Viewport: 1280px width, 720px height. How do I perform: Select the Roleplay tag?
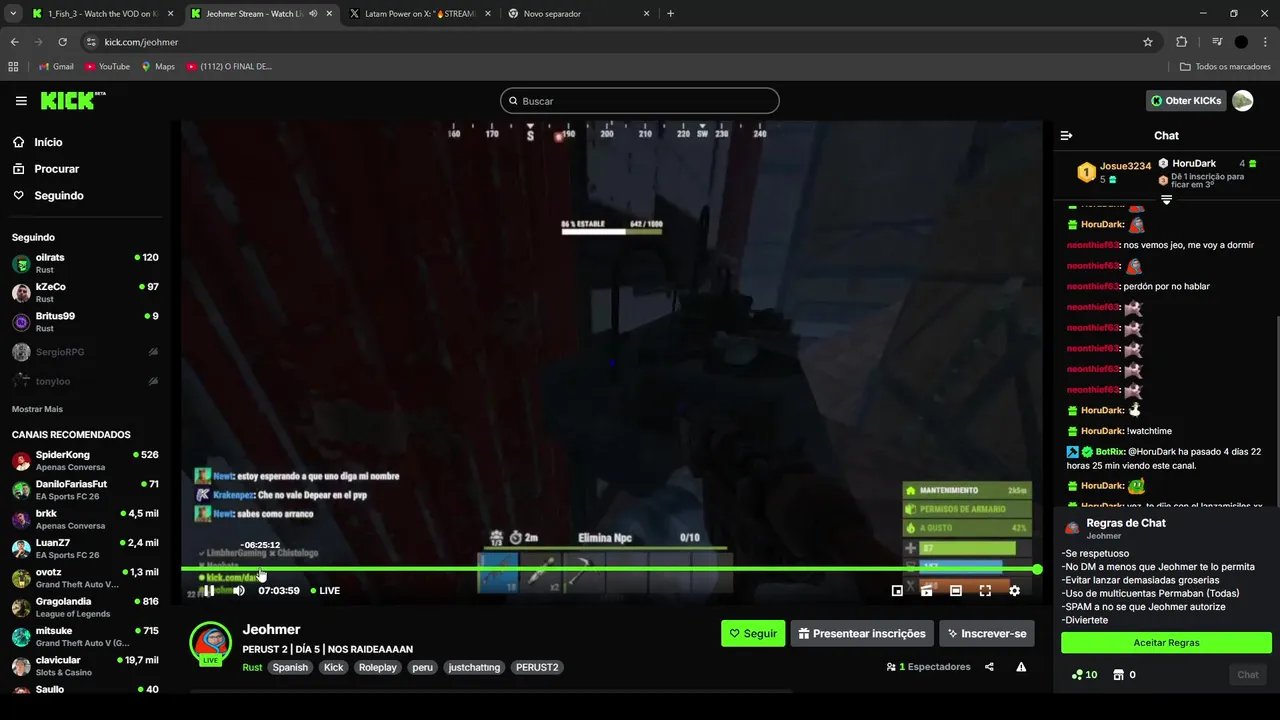(378, 667)
